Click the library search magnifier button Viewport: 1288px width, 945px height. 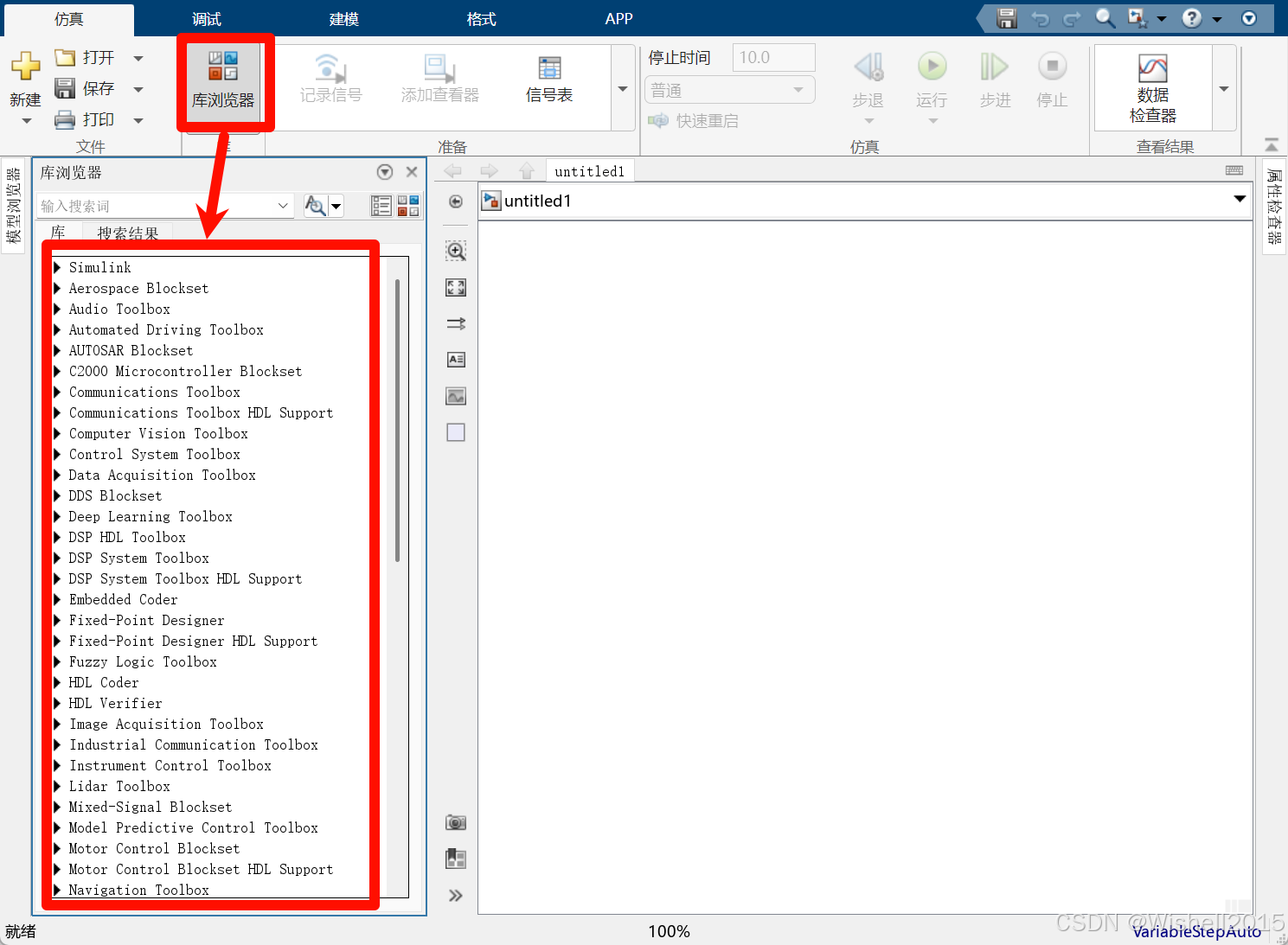click(x=315, y=206)
